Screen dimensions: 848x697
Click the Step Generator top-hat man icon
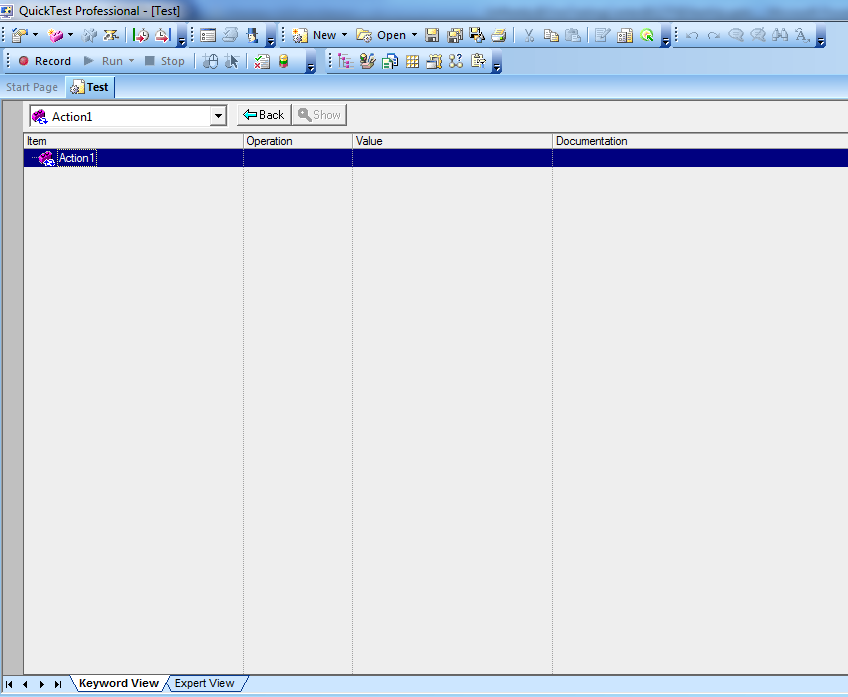tap(252, 36)
